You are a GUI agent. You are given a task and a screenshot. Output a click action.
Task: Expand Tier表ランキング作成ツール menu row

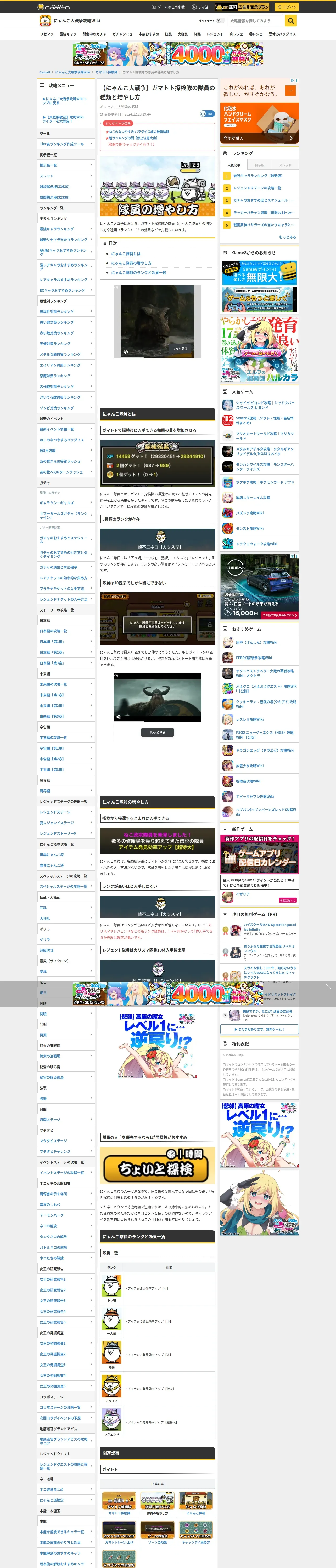point(66,144)
